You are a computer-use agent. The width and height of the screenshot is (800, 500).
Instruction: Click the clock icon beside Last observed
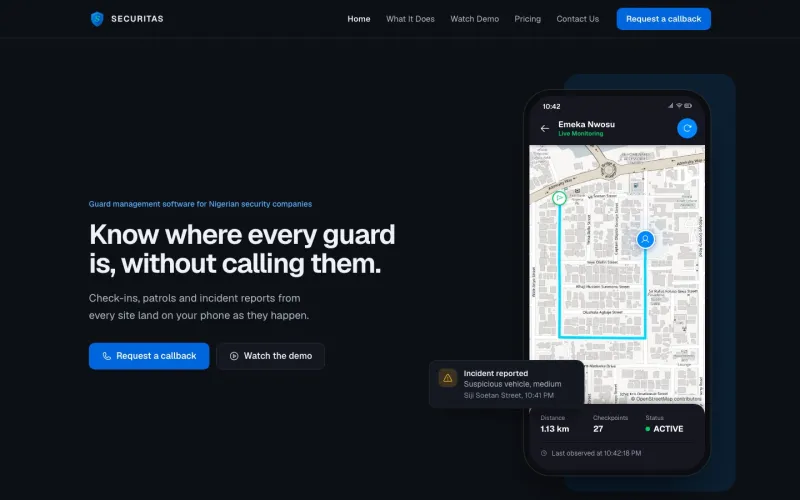click(x=544, y=453)
